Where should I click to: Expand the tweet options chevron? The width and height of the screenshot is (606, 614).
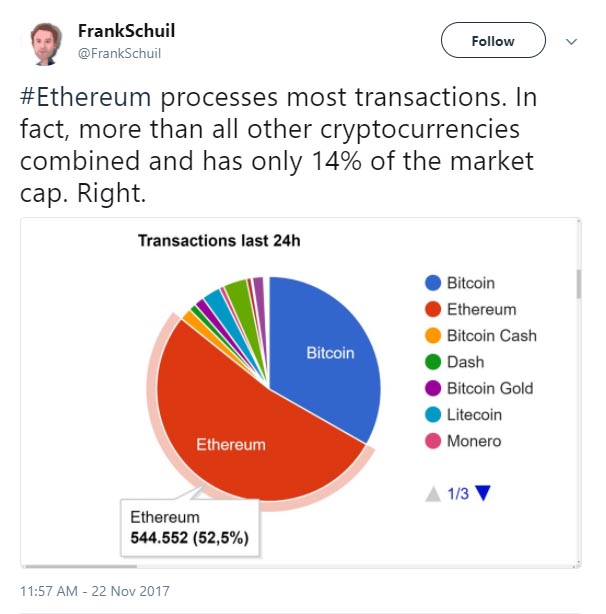pyautogui.click(x=572, y=42)
